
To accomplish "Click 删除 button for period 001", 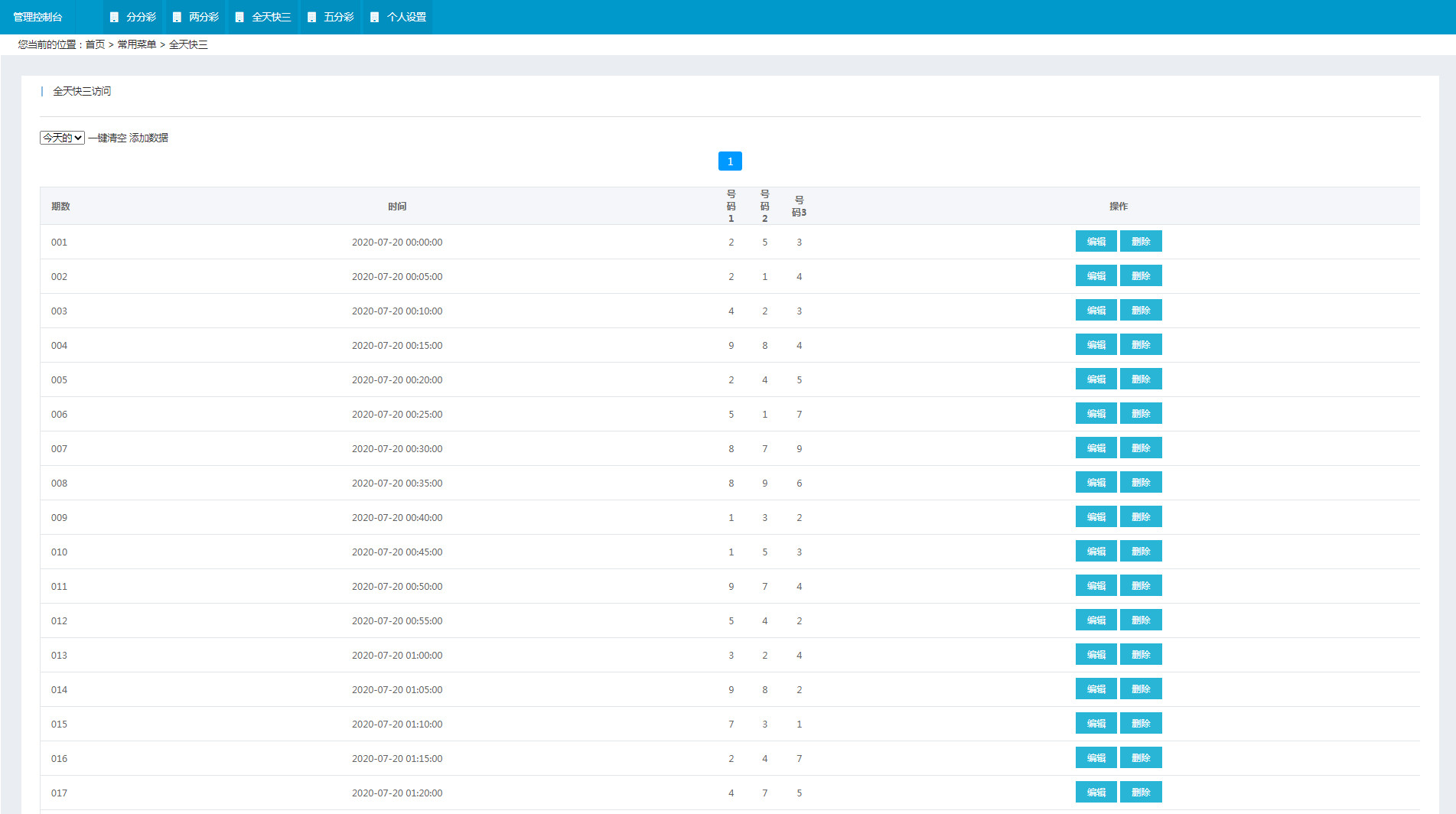I will click(1141, 242).
